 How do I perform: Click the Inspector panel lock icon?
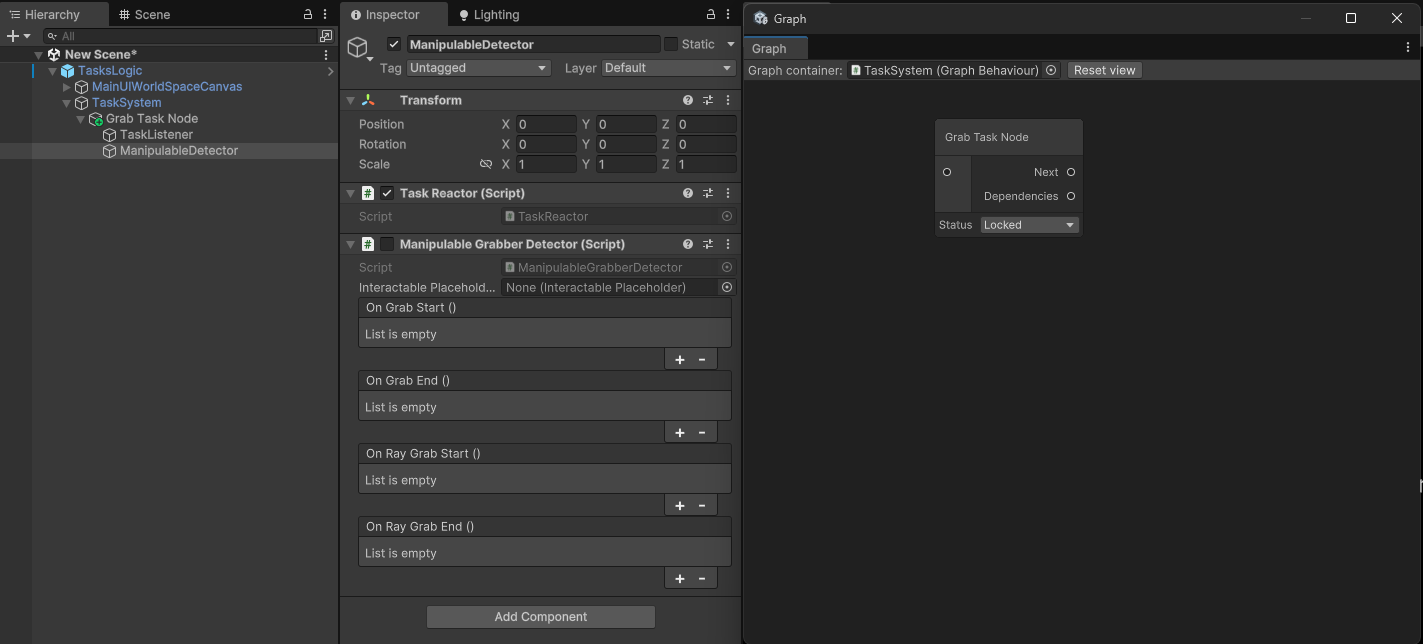pyautogui.click(x=711, y=15)
